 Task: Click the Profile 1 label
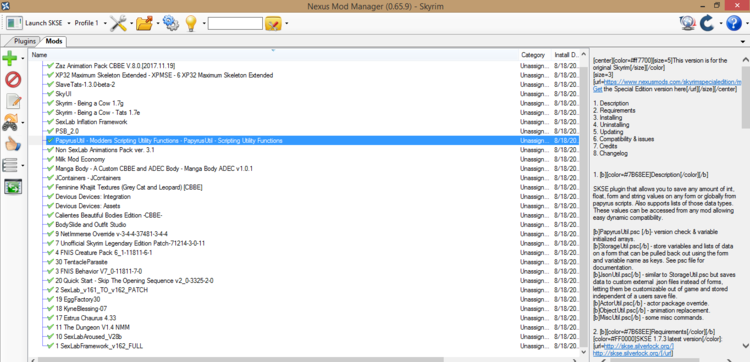point(87,23)
